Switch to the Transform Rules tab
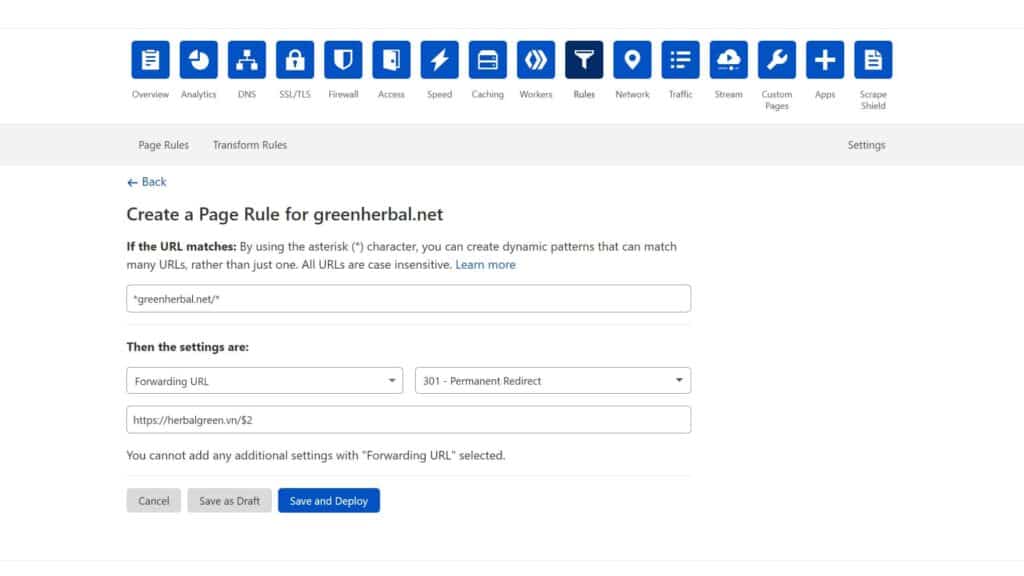The image size is (1024, 576). pyautogui.click(x=249, y=145)
